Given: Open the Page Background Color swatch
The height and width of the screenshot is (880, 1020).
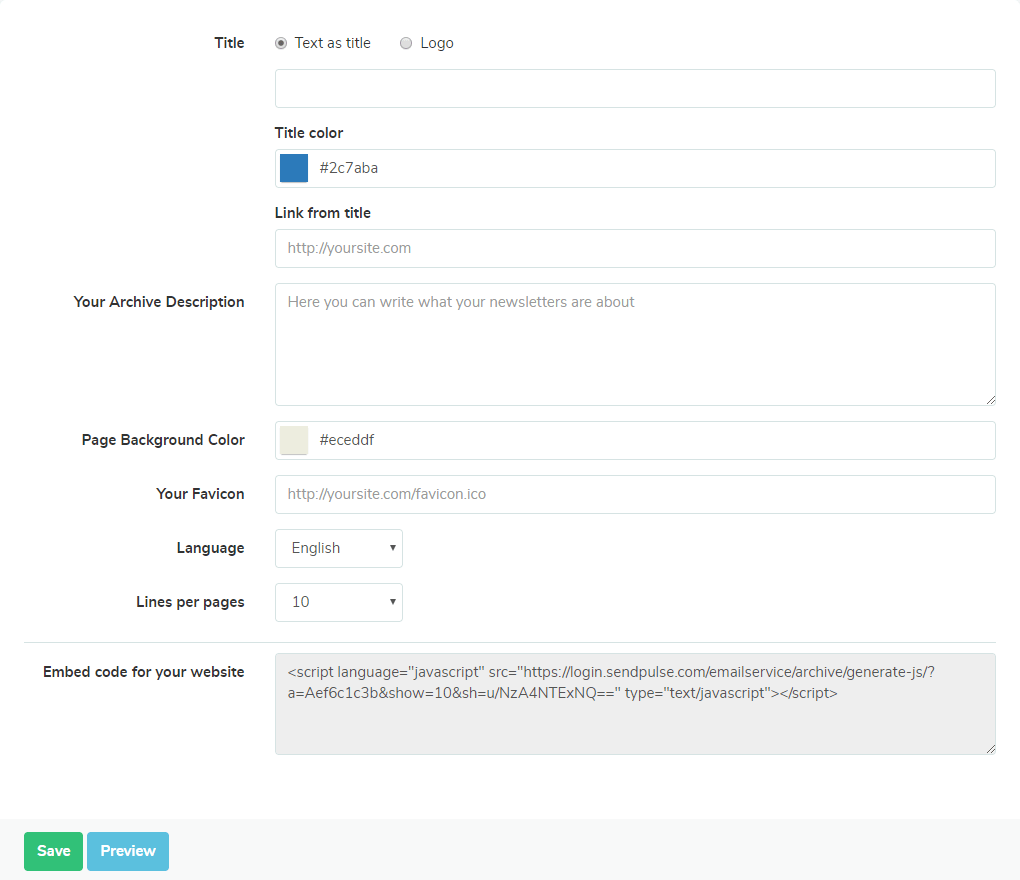Looking at the screenshot, I should [294, 440].
